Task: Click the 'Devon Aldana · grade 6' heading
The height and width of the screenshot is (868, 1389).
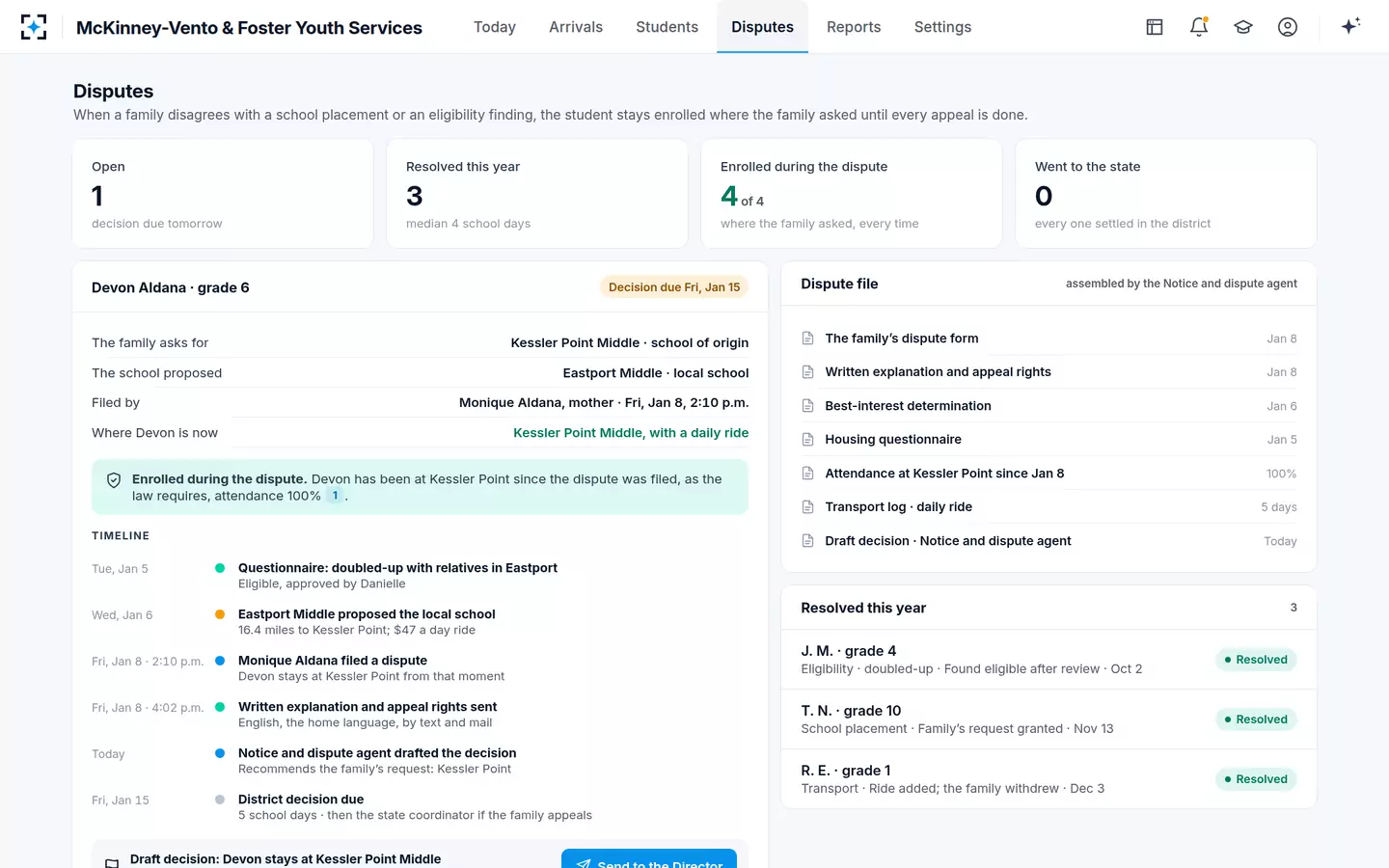Action: (171, 287)
